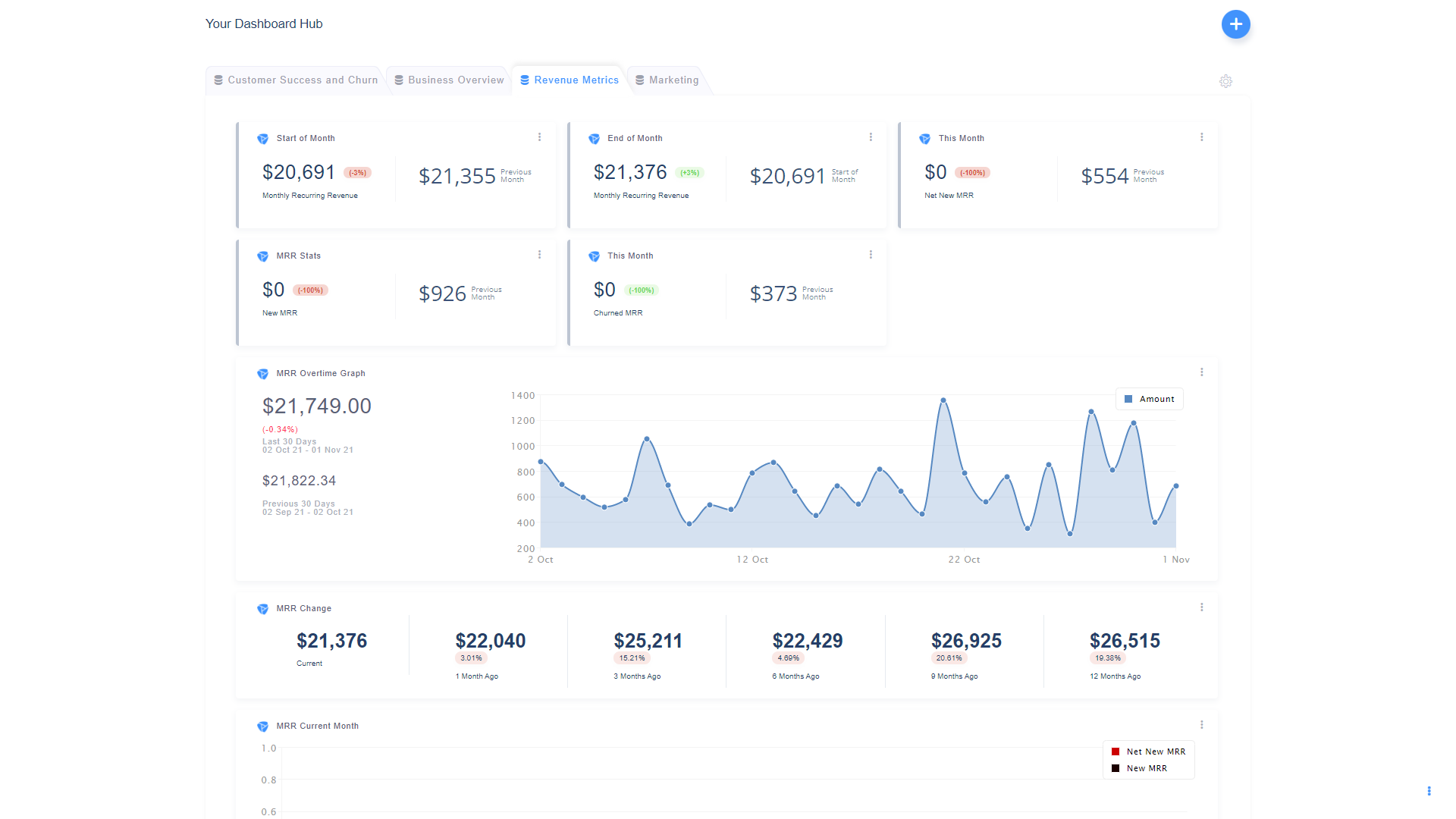The height and width of the screenshot is (819, 1456).
Task: Click the $20,691 Start of Month MRR value
Action: point(299,172)
